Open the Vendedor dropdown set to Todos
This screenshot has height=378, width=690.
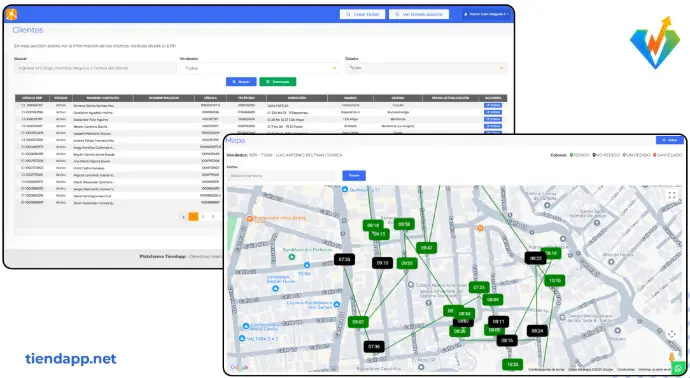point(260,68)
